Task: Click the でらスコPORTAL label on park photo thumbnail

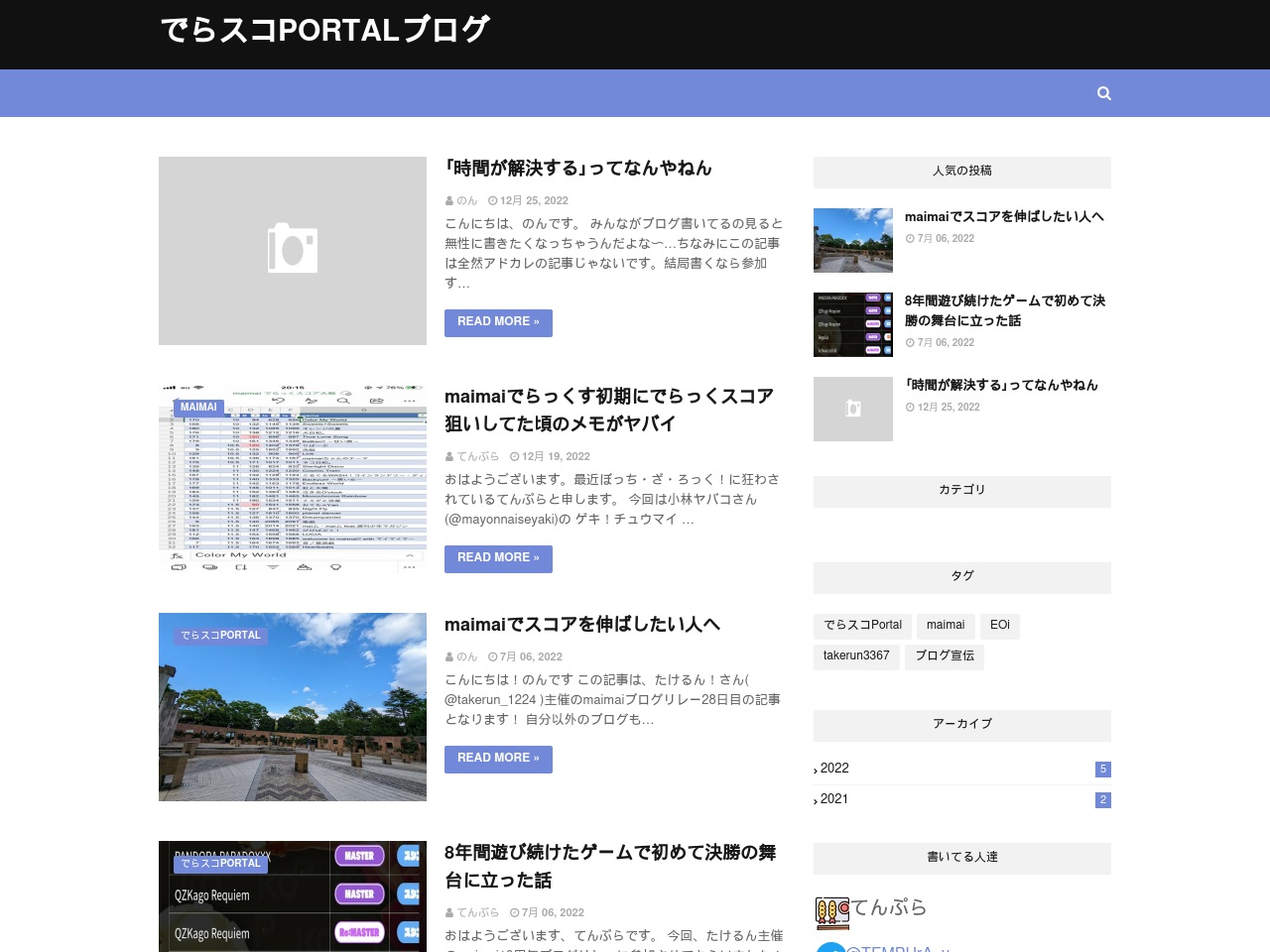Action: (x=220, y=636)
